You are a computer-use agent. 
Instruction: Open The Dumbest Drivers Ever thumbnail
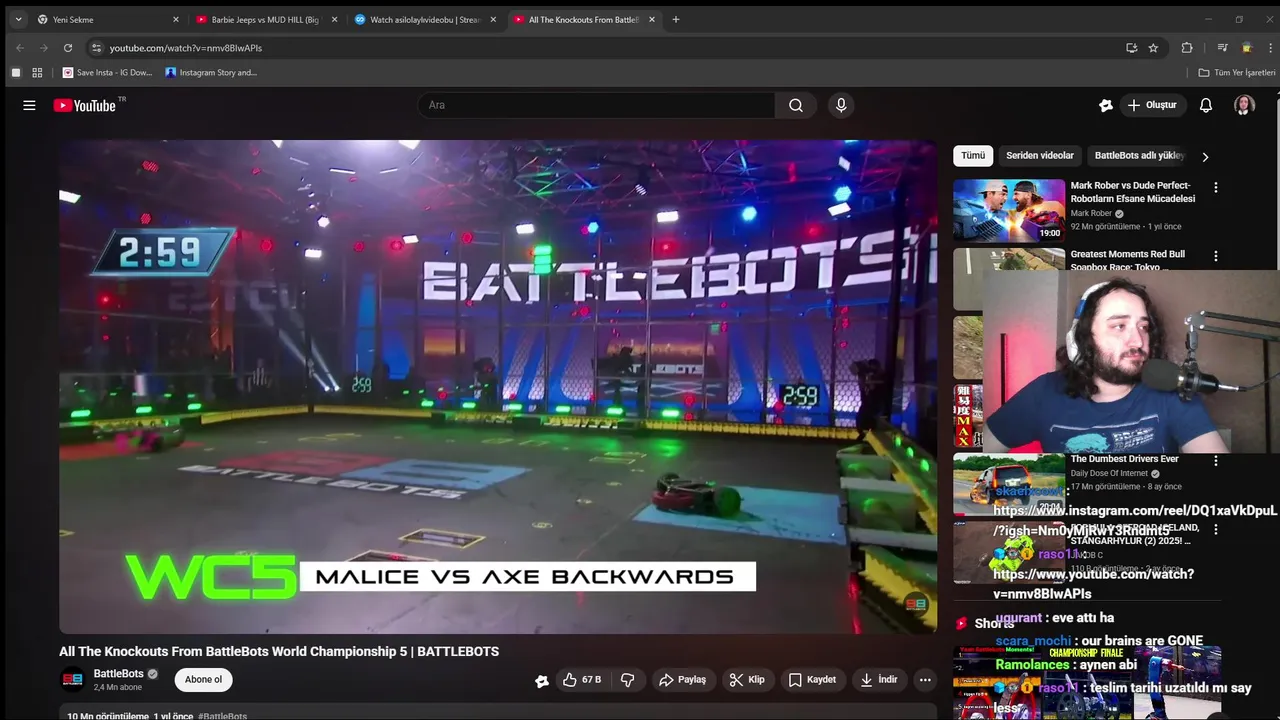[1009, 484]
